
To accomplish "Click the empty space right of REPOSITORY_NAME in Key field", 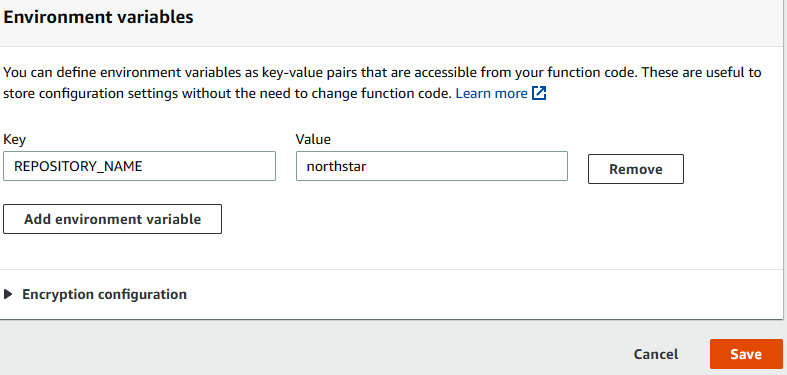I will pyautogui.click(x=208, y=166).
